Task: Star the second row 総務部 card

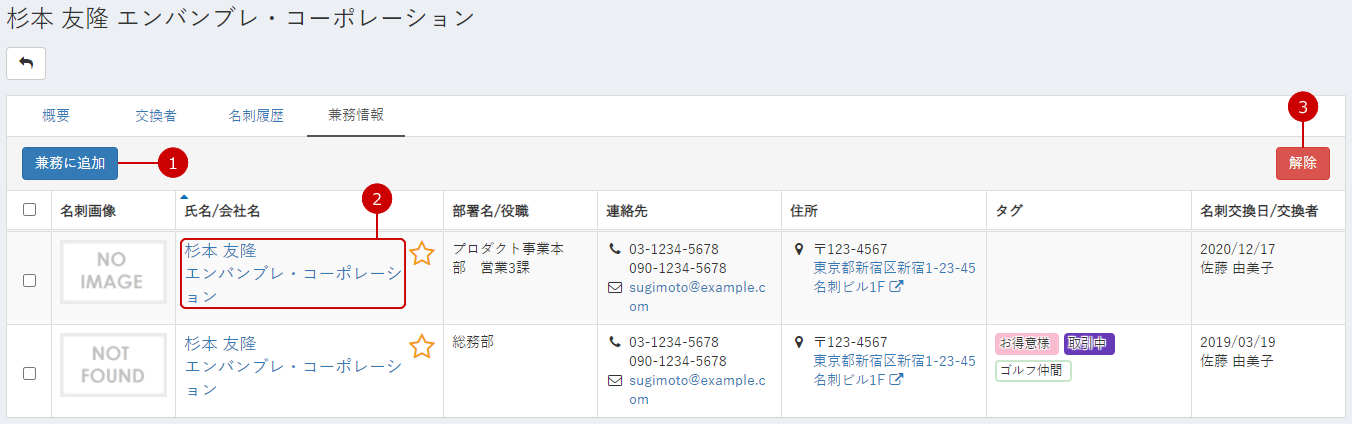Action: [422, 347]
